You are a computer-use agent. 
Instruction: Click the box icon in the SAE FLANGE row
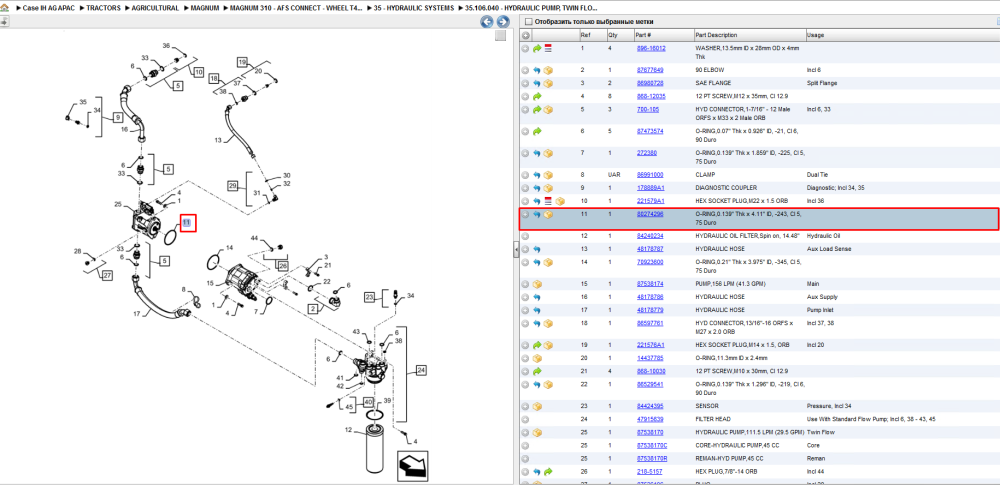point(547,84)
